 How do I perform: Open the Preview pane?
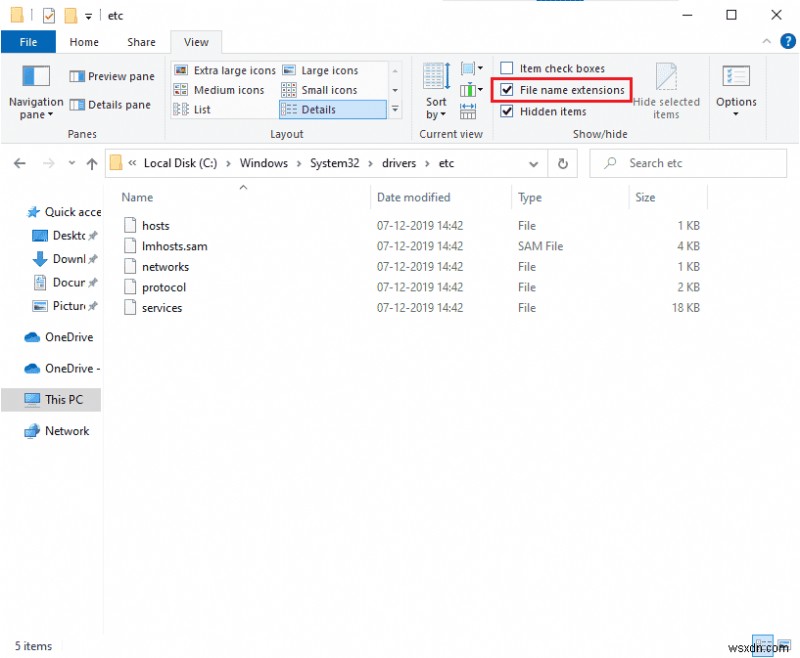(x=110, y=76)
